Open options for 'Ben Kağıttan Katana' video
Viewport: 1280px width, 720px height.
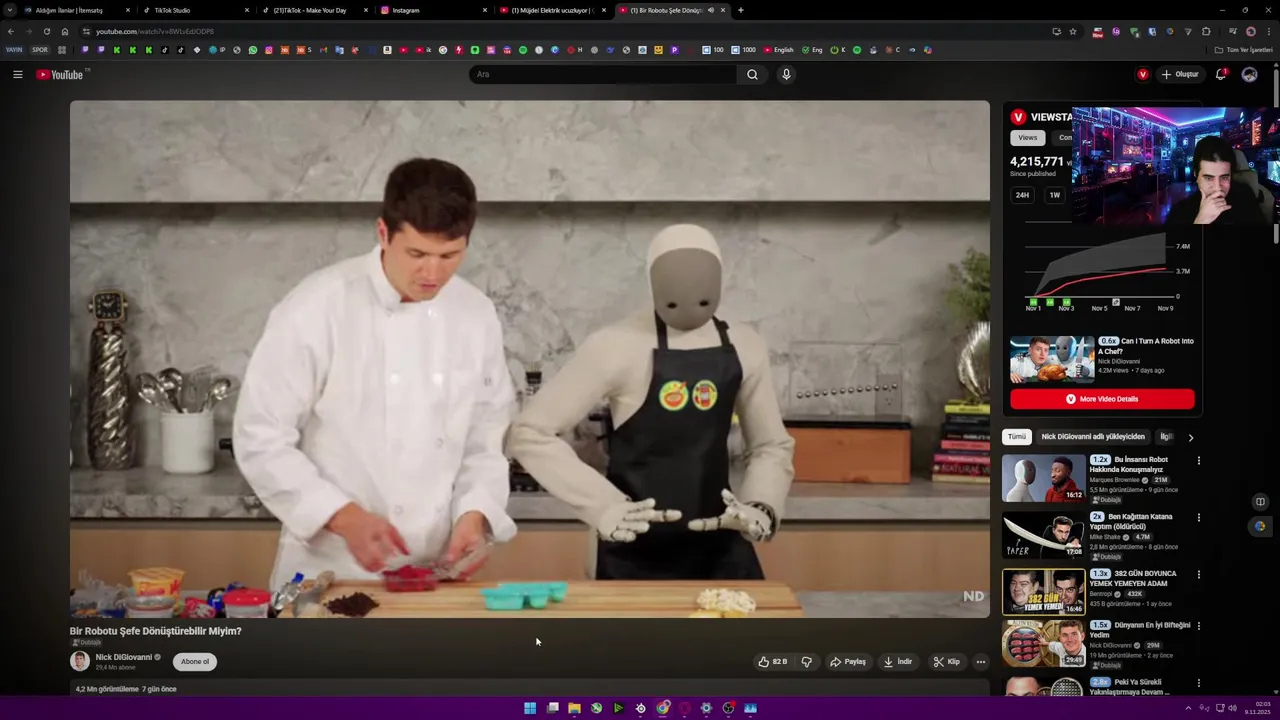[x=1198, y=518]
